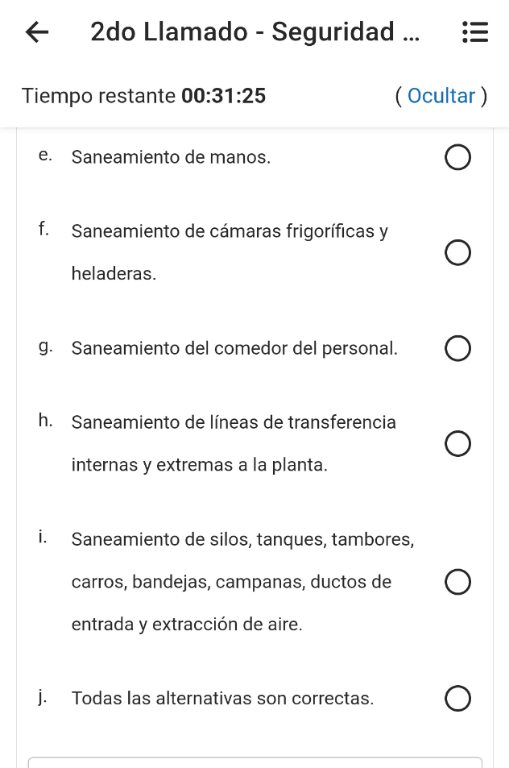Click the quiz title 2do Llamado - Seguridad
The width and height of the screenshot is (509, 768).
point(255,32)
